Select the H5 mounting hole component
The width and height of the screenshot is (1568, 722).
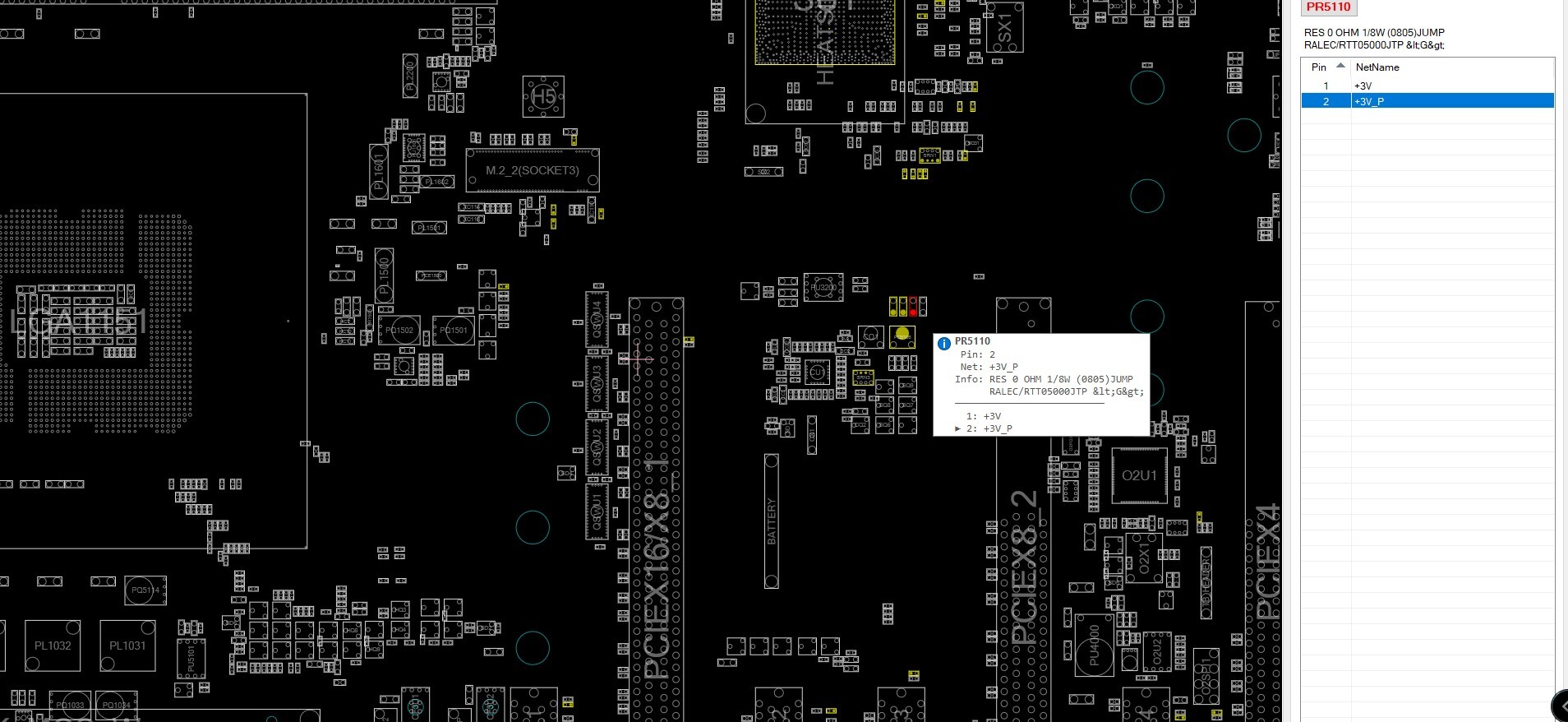pyautogui.click(x=543, y=97)
